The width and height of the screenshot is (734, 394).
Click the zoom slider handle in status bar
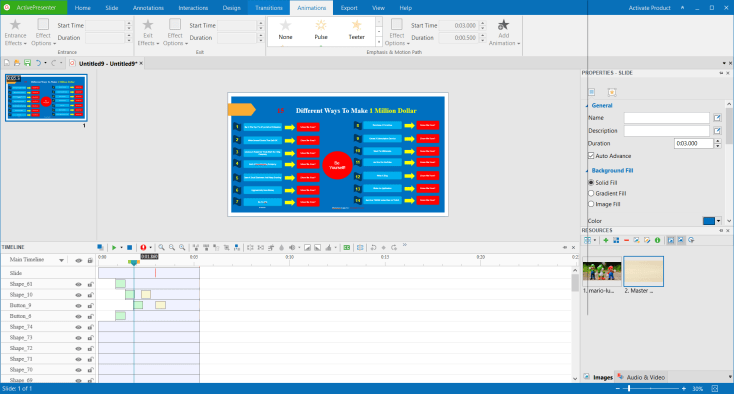point(629,388)
